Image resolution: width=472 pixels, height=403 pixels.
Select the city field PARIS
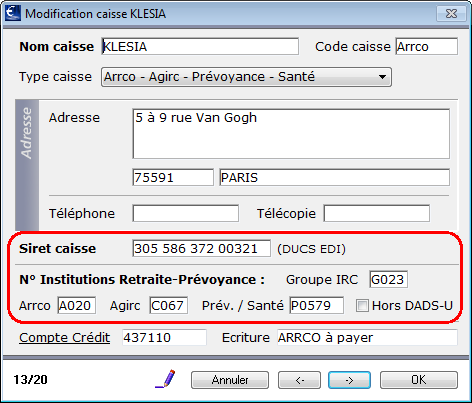coord(334,177)
